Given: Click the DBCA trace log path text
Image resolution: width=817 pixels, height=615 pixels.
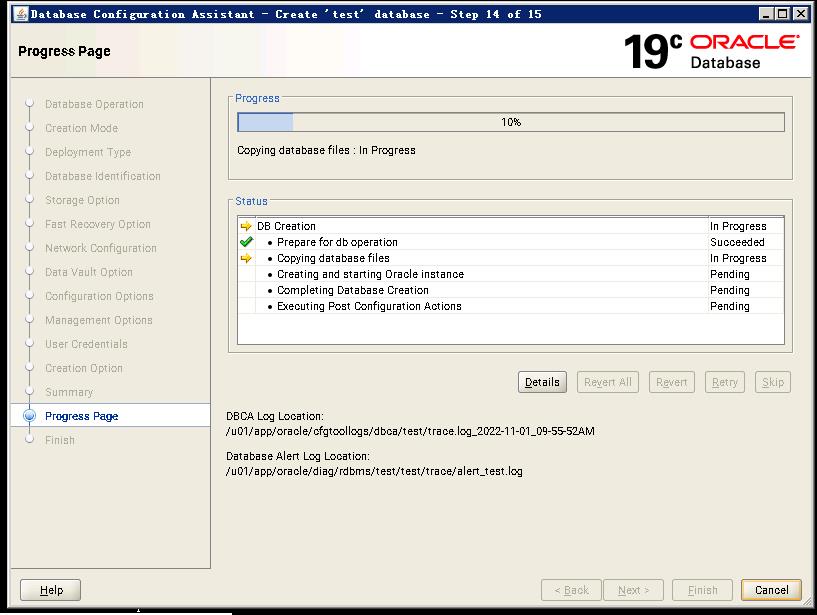Looking at the screenshot, I should (410, 431).
